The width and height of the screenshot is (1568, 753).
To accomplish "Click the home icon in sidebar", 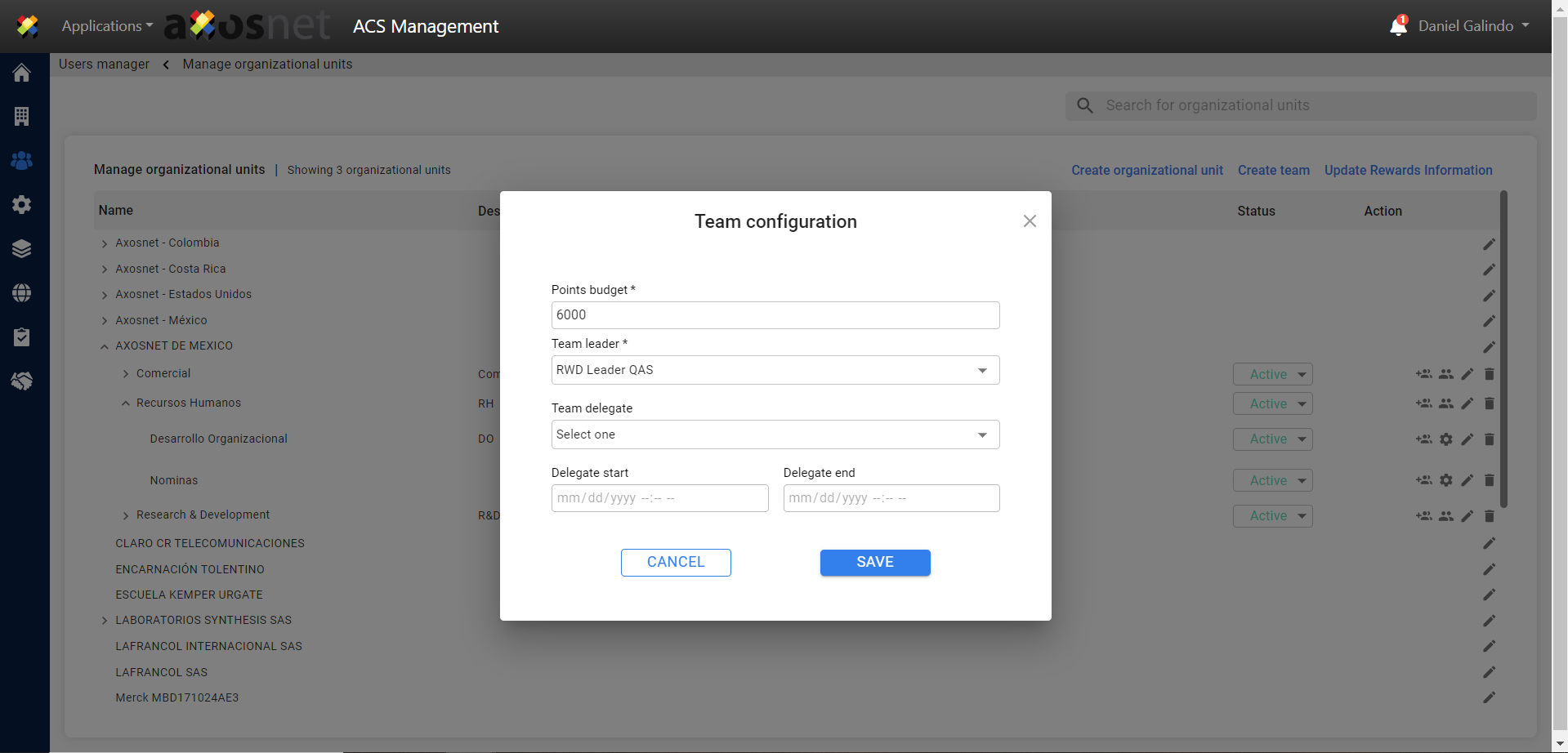I will pos(22,73).
